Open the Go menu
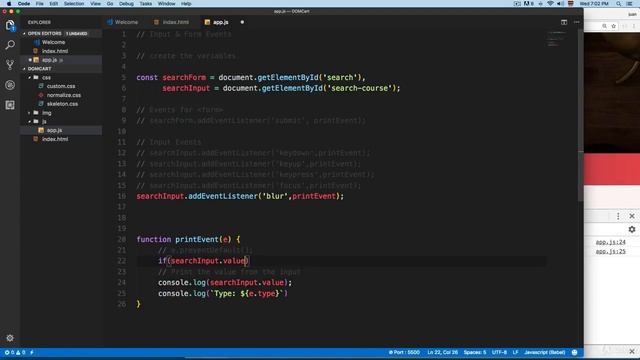The width and height of the screenshot is (640, 360). [x=110, y=4]
